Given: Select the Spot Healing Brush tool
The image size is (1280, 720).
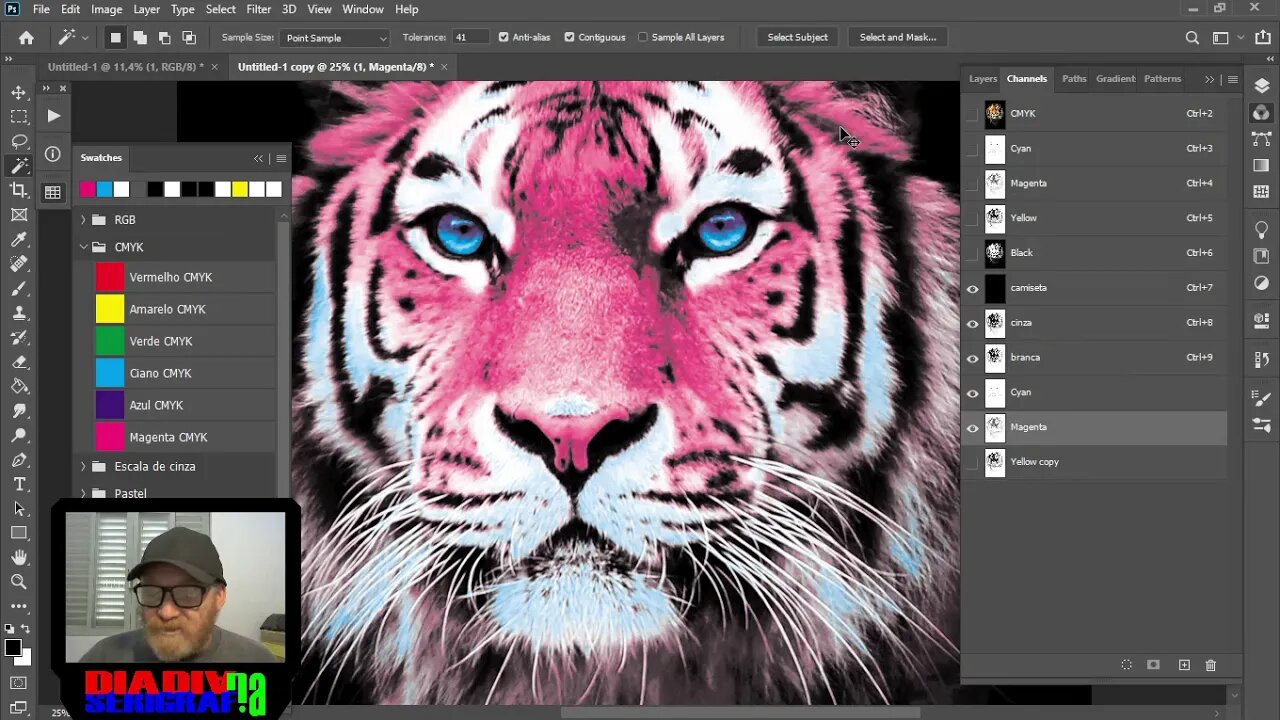Looking at the screenshot, I should tap(19, 264).
